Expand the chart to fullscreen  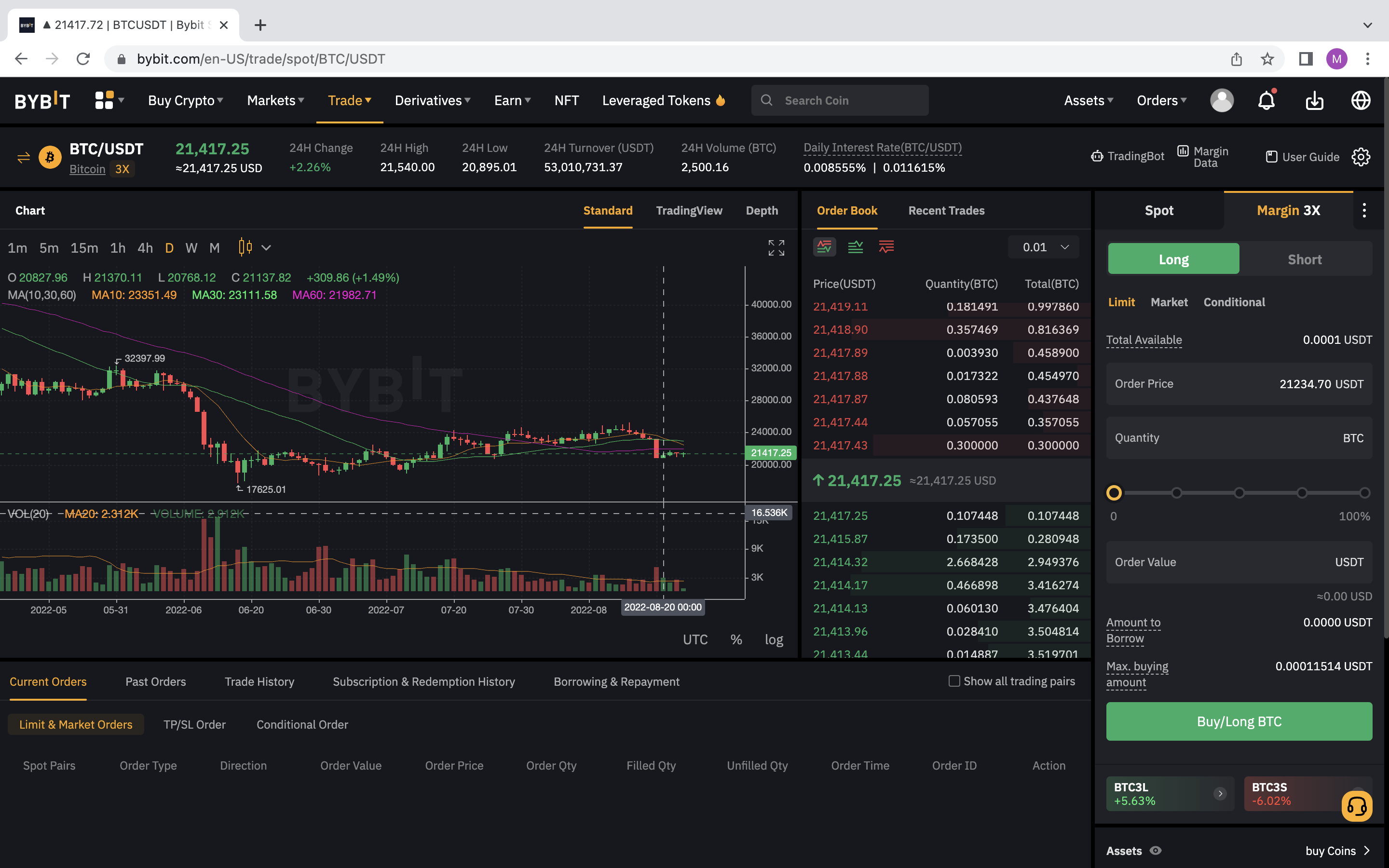tap(776, 247)
